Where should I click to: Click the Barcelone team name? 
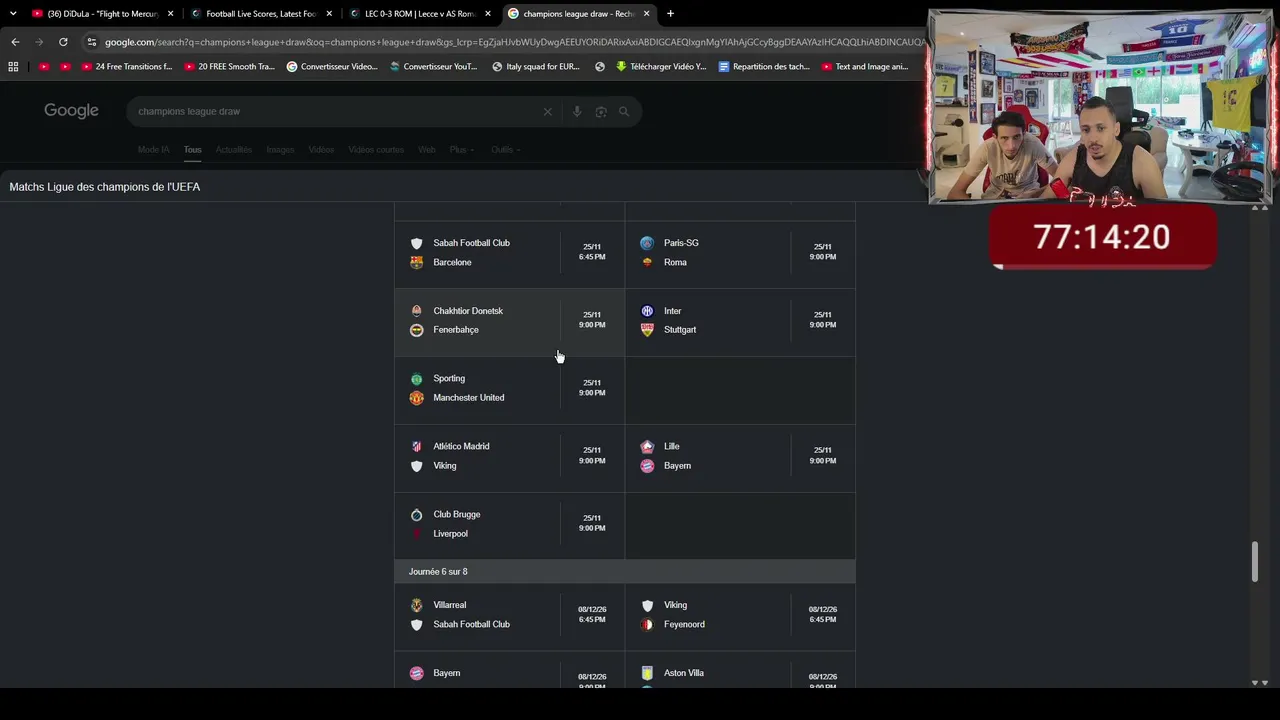(x=452, y=263)
